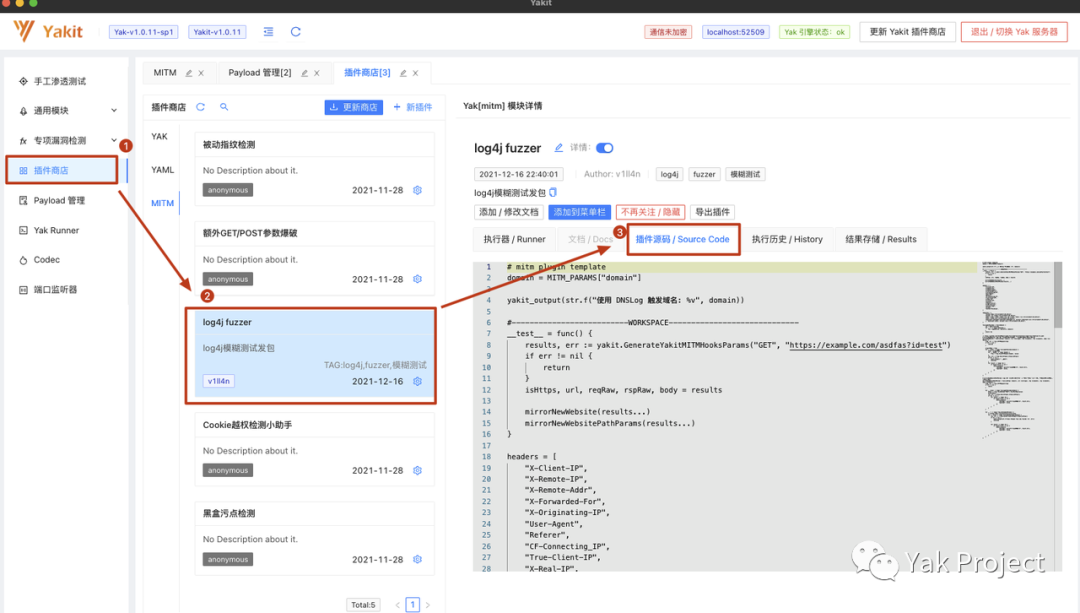Screen dimensions: 1080x613
Task: Open the 执行器 / Runner tab
Action: pos(515,239)
